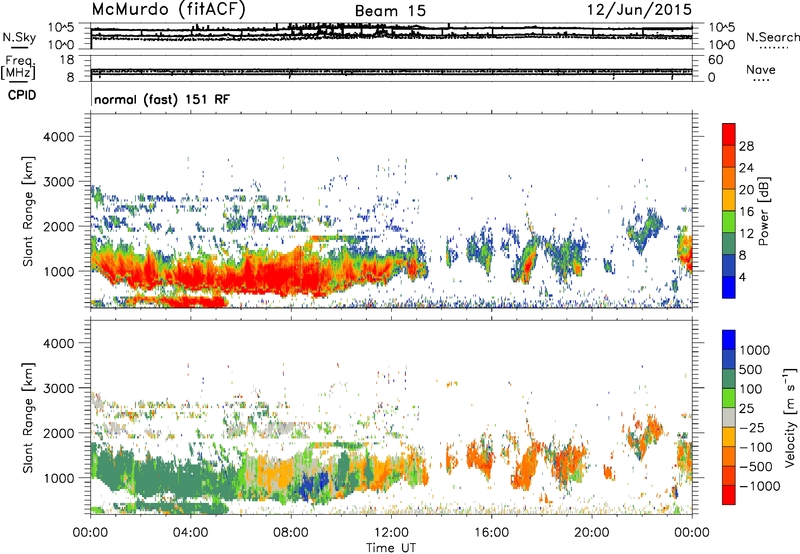Screen dimensions: 800x554
Task: Click the 20:00 time tick label
Action: click(x=592, y=533)
